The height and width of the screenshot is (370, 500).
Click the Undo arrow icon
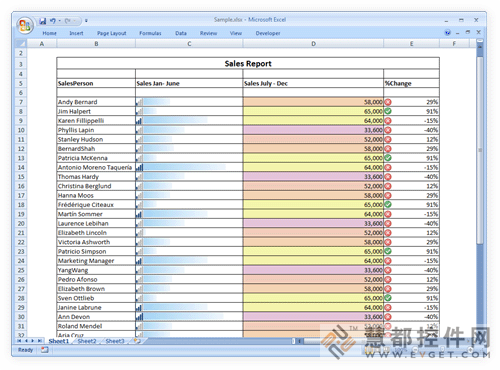(x=53, y=21)
